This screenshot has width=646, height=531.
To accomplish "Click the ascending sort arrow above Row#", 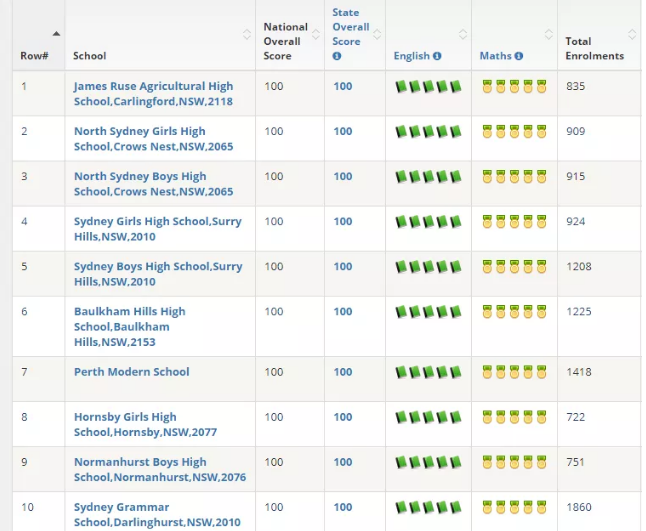I will click(56, 33).
